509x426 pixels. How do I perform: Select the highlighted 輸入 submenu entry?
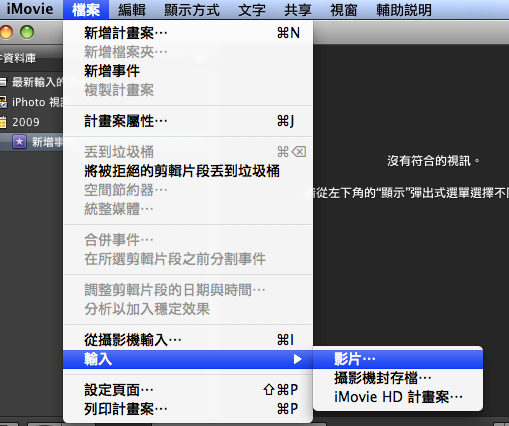pos(188,359)
